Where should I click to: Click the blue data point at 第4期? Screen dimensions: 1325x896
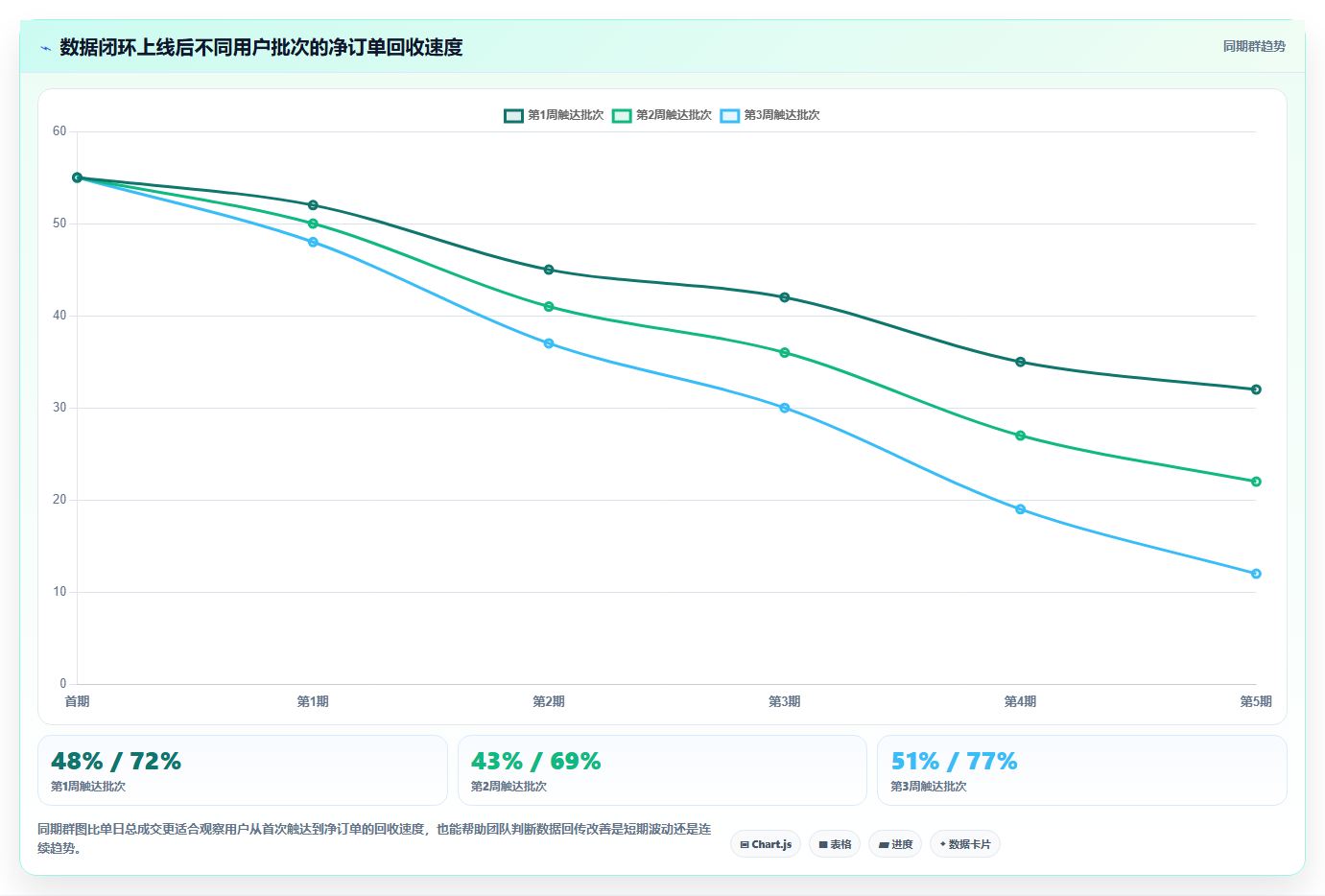click(1020, 509)
